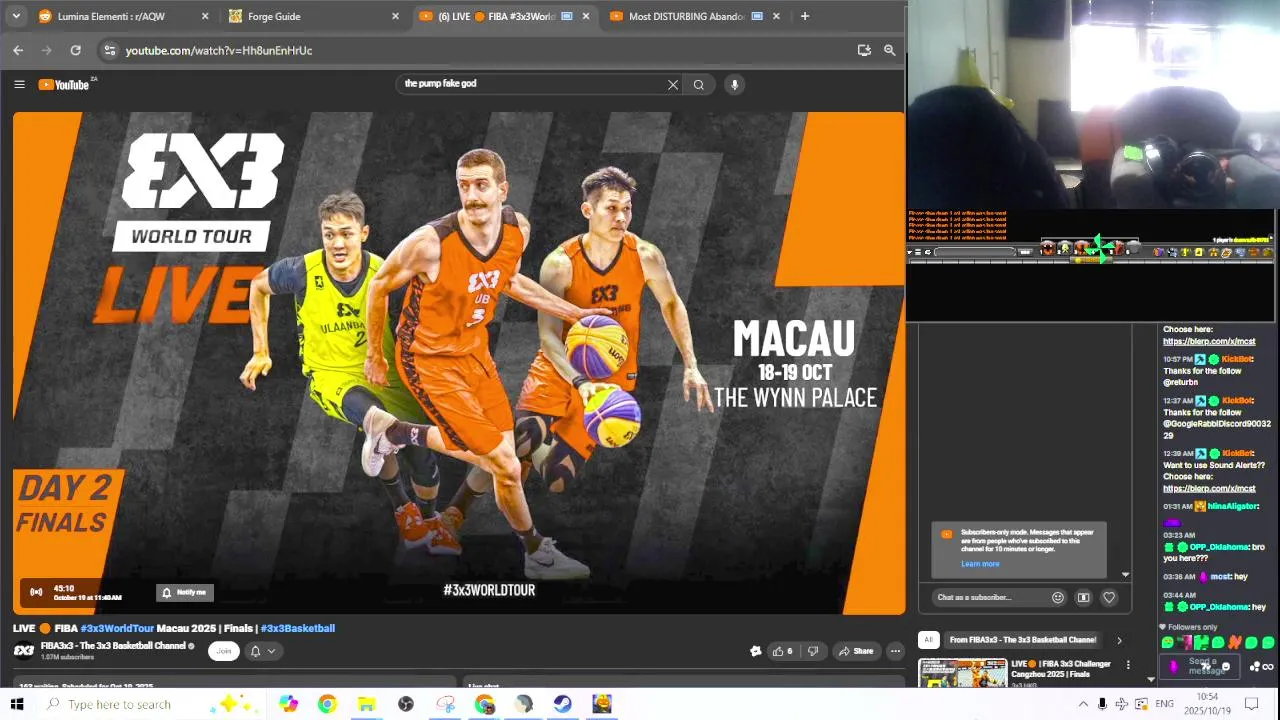Open #3x3WorldTour hashtag in title
Image resolution: width=1280 pixels, height=720 pixels.
tap(117, 628)
